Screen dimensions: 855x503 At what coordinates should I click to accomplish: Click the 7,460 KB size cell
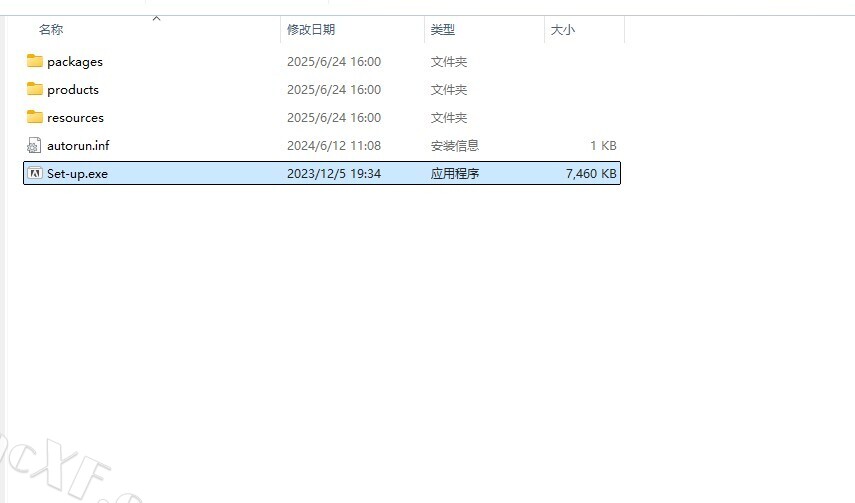591,173
